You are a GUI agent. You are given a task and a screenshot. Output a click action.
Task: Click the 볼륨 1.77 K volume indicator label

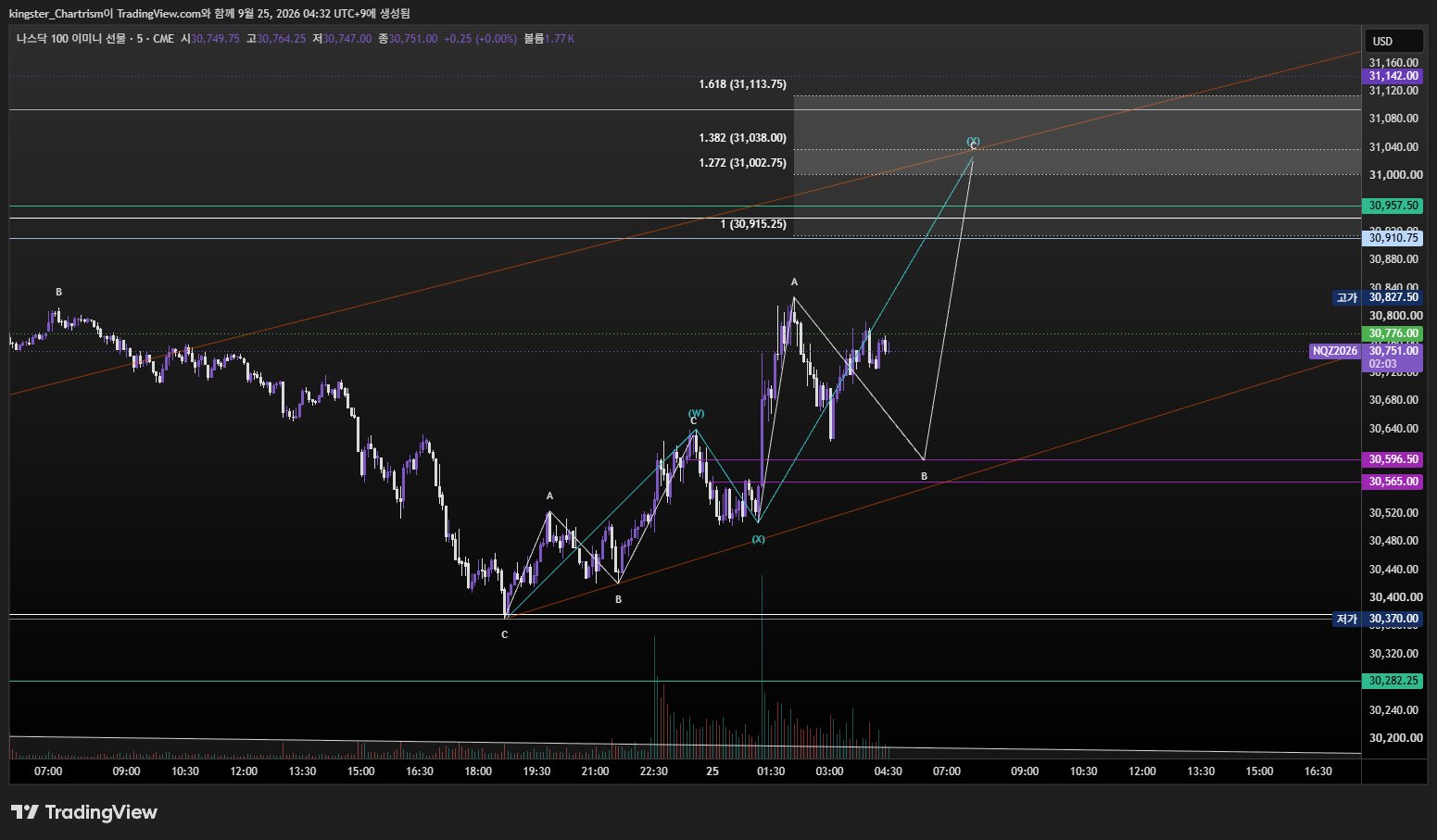549,39
